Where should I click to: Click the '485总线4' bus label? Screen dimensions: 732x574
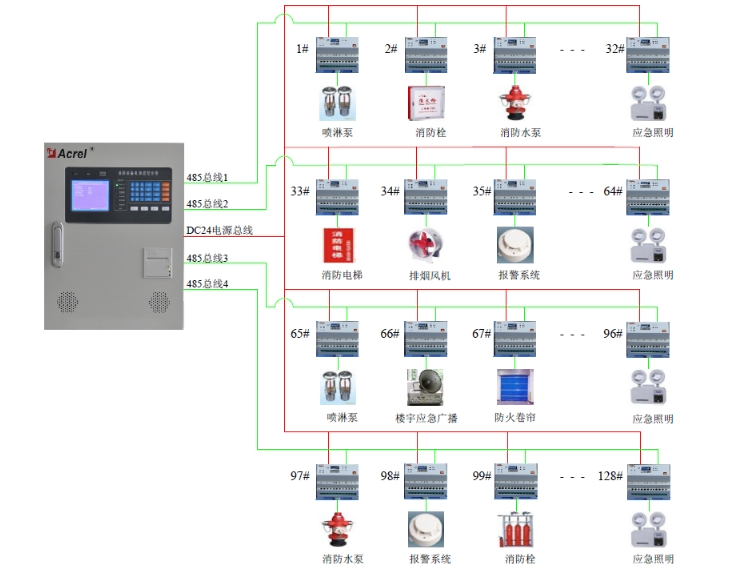tap(207, 284)
